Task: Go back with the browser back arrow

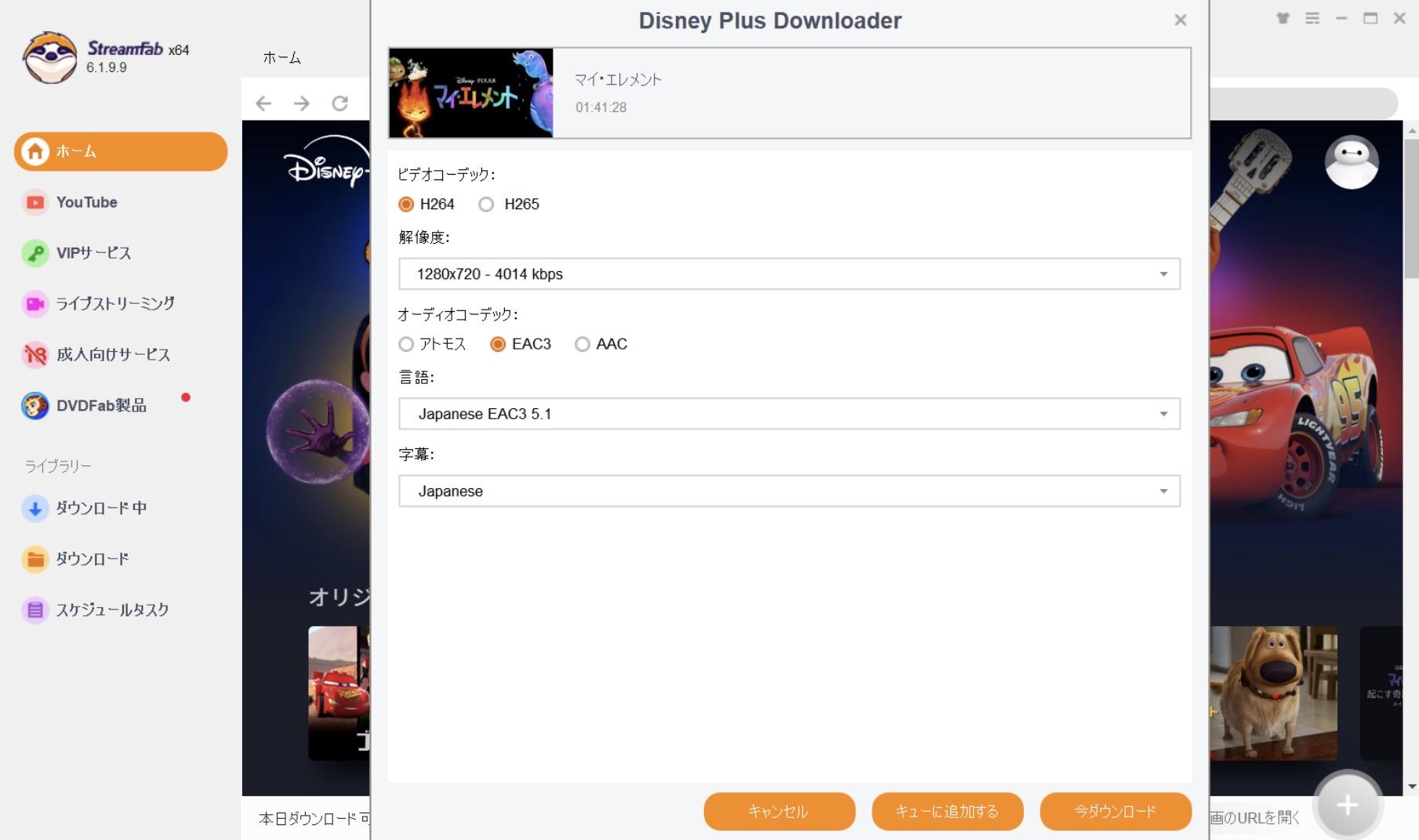Action: tap(263, 103)
